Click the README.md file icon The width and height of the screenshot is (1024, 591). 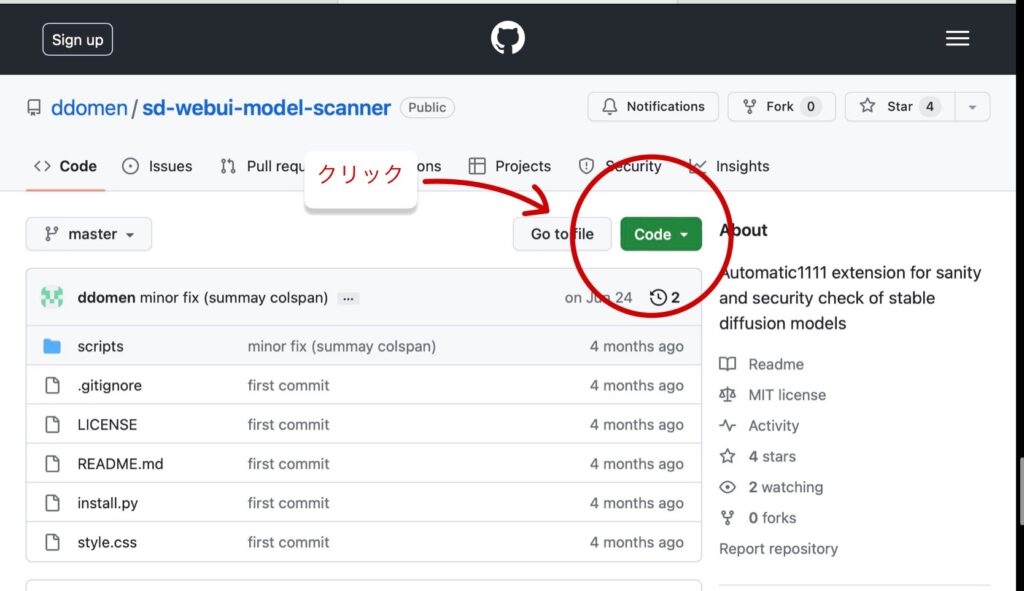(x=52, y=464)
